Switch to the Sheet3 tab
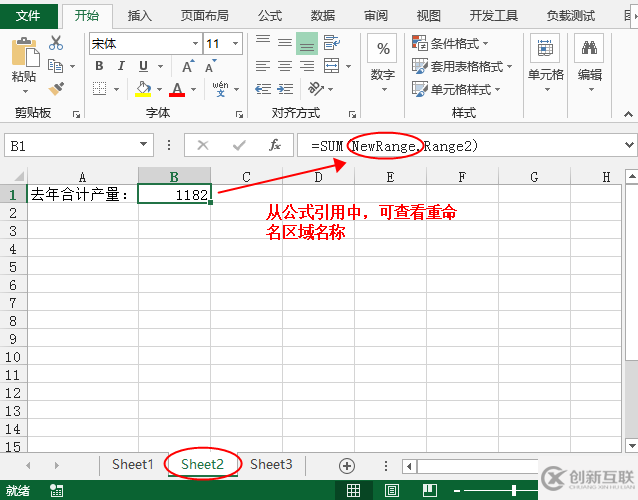 point(271,464)
